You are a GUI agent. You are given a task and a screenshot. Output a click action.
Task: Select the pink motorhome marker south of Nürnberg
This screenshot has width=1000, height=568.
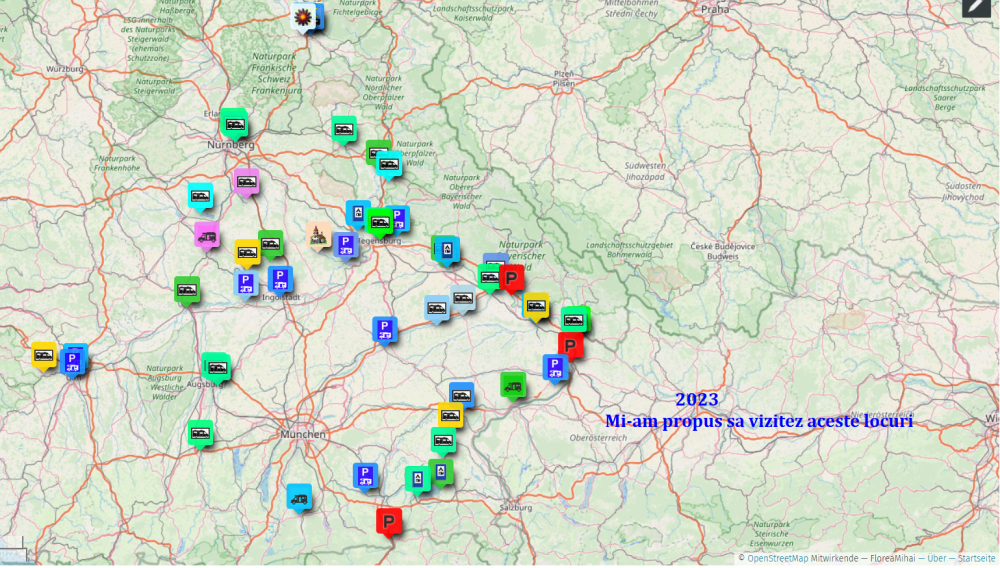click(246, 181)
